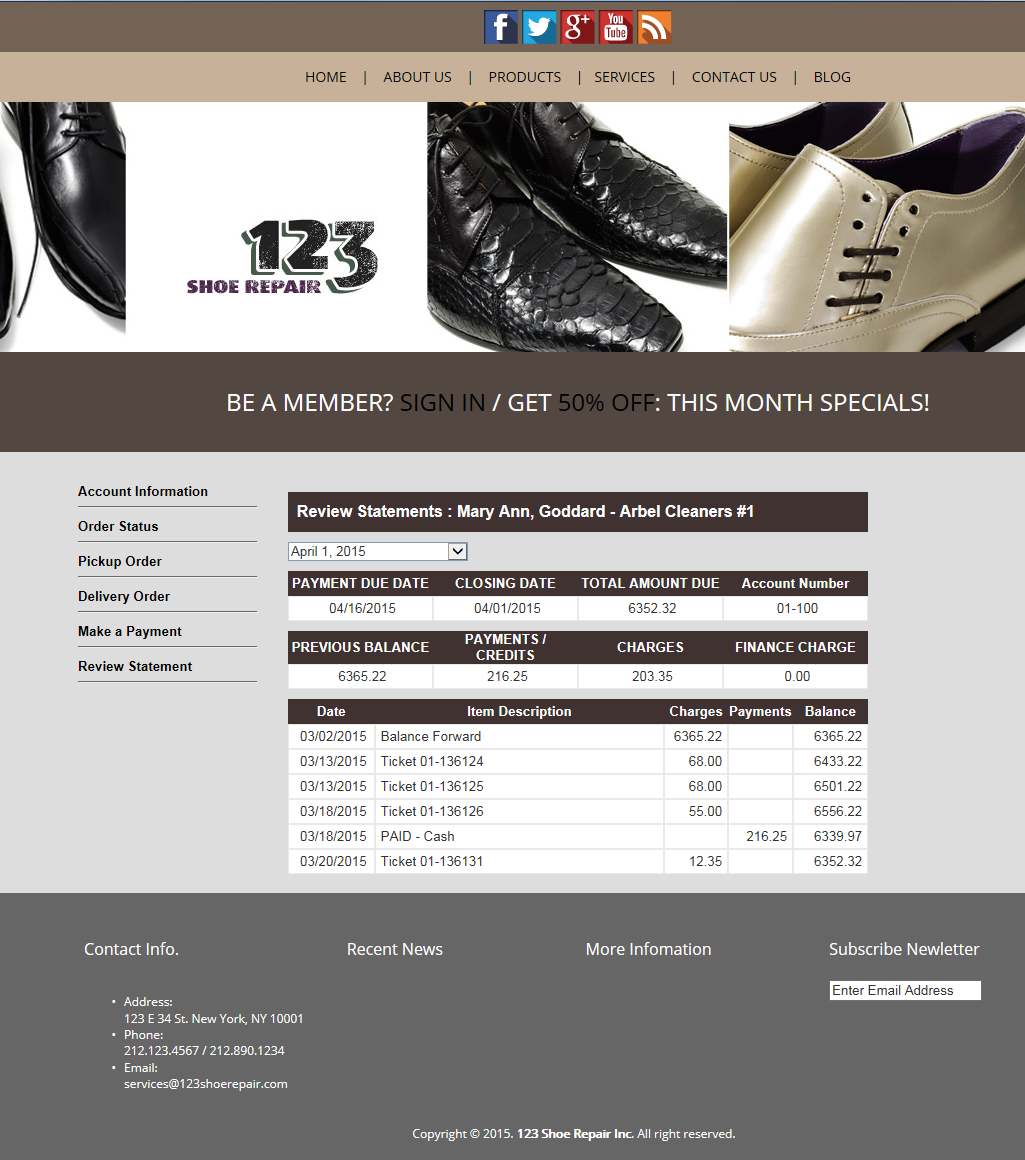Open the CONTACT US menu item
Screen dimensions: 1025x1160
(734, 77)
